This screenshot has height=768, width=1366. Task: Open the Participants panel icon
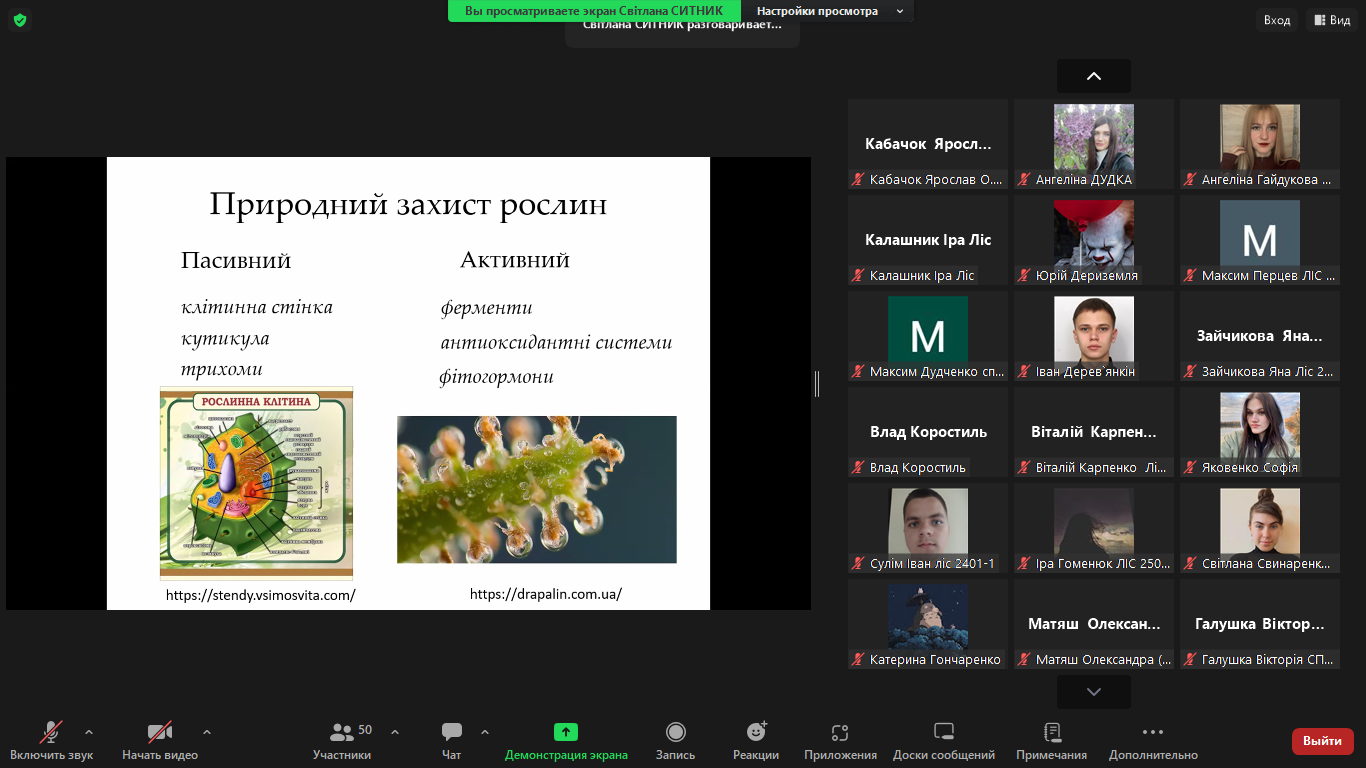342,733
